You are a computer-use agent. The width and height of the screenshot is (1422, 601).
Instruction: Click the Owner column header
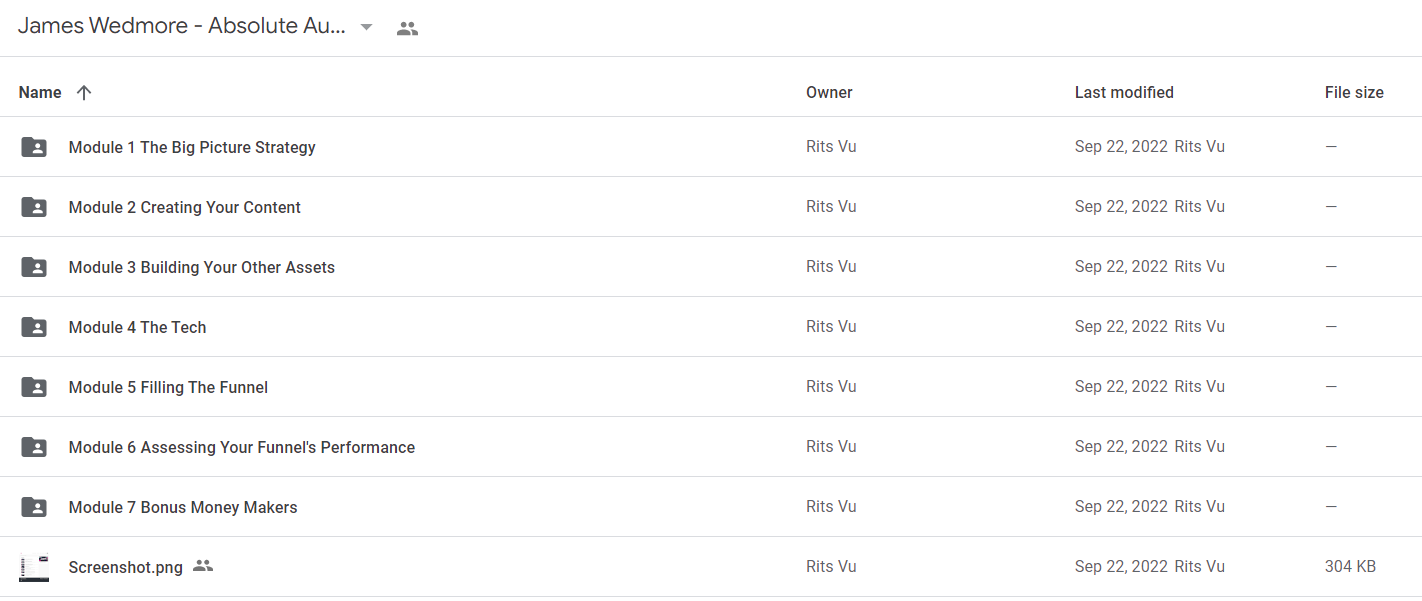click(829, 92)
